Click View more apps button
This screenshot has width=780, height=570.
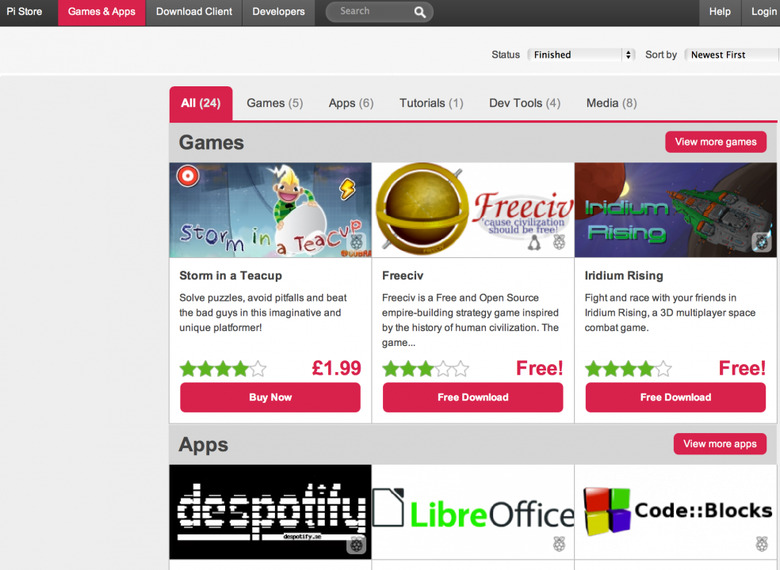click(720, 444)
